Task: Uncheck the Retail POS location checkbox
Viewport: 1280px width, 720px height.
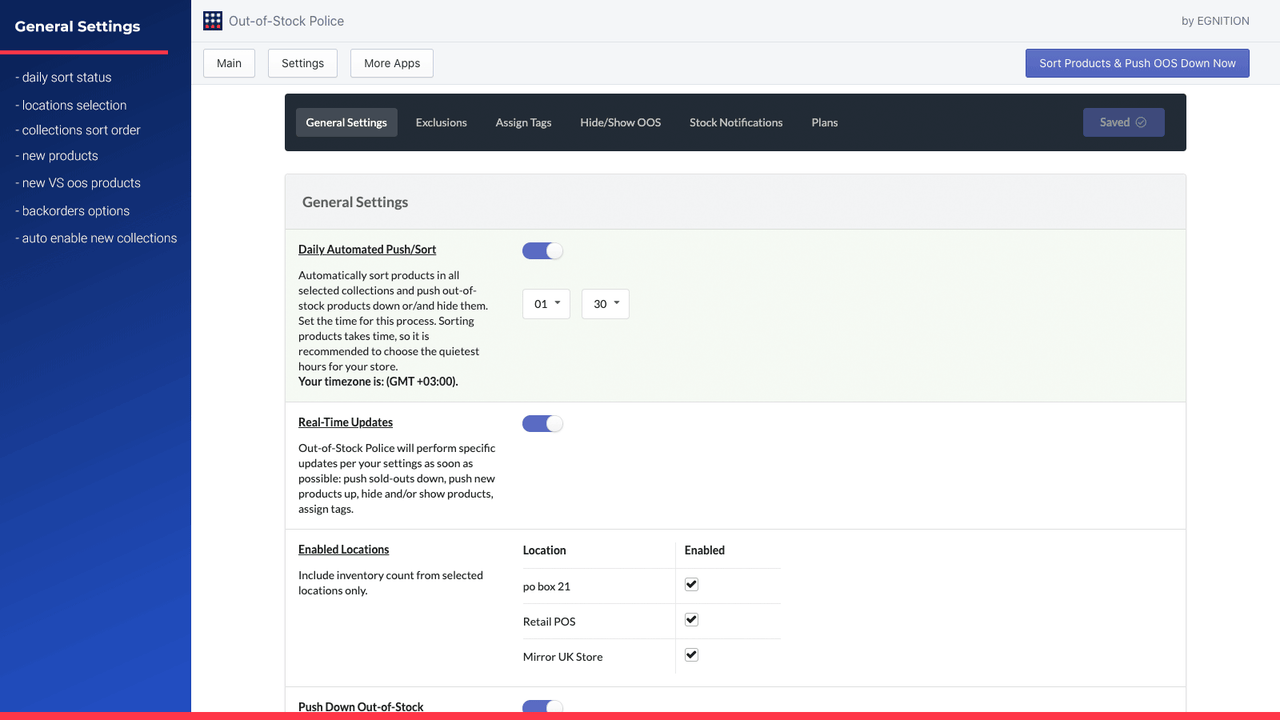Action: pos(691,620)
